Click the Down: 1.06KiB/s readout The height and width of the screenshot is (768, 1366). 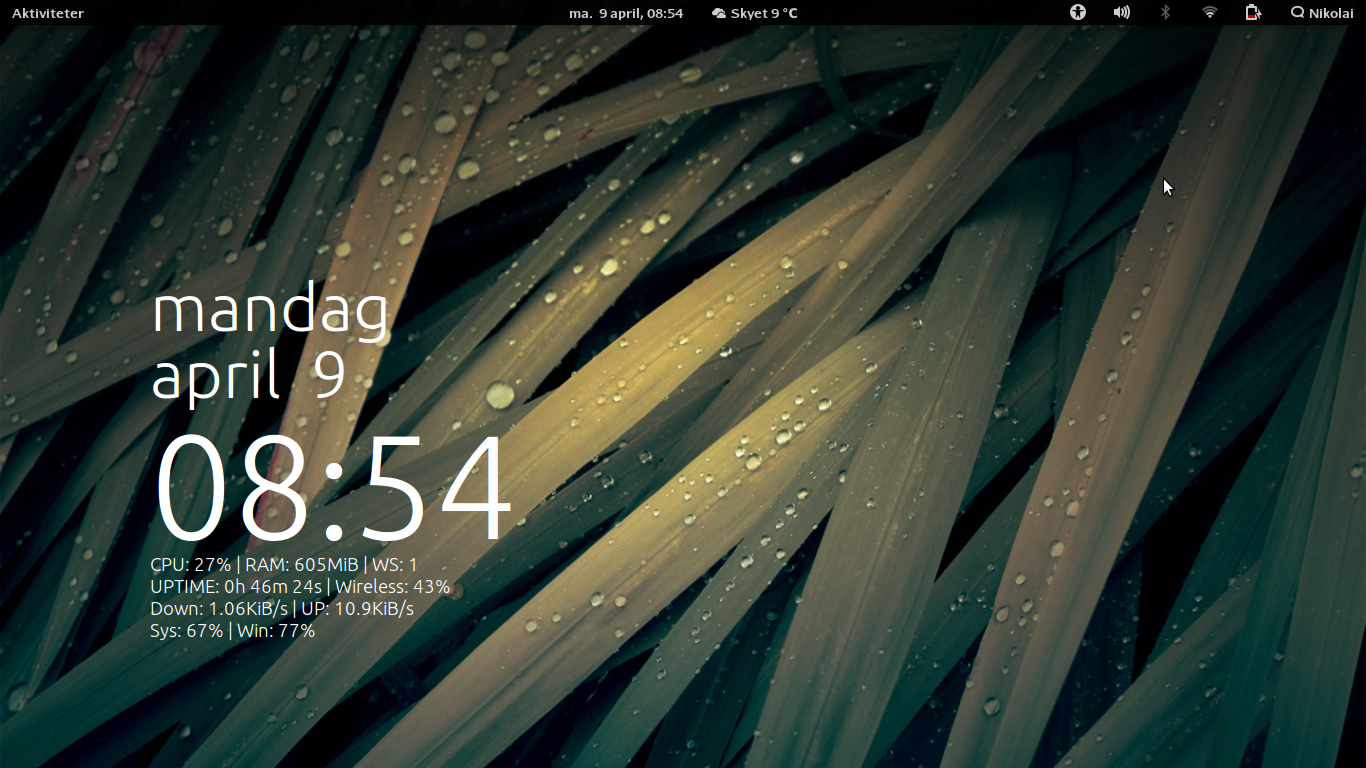coord(219,609)
